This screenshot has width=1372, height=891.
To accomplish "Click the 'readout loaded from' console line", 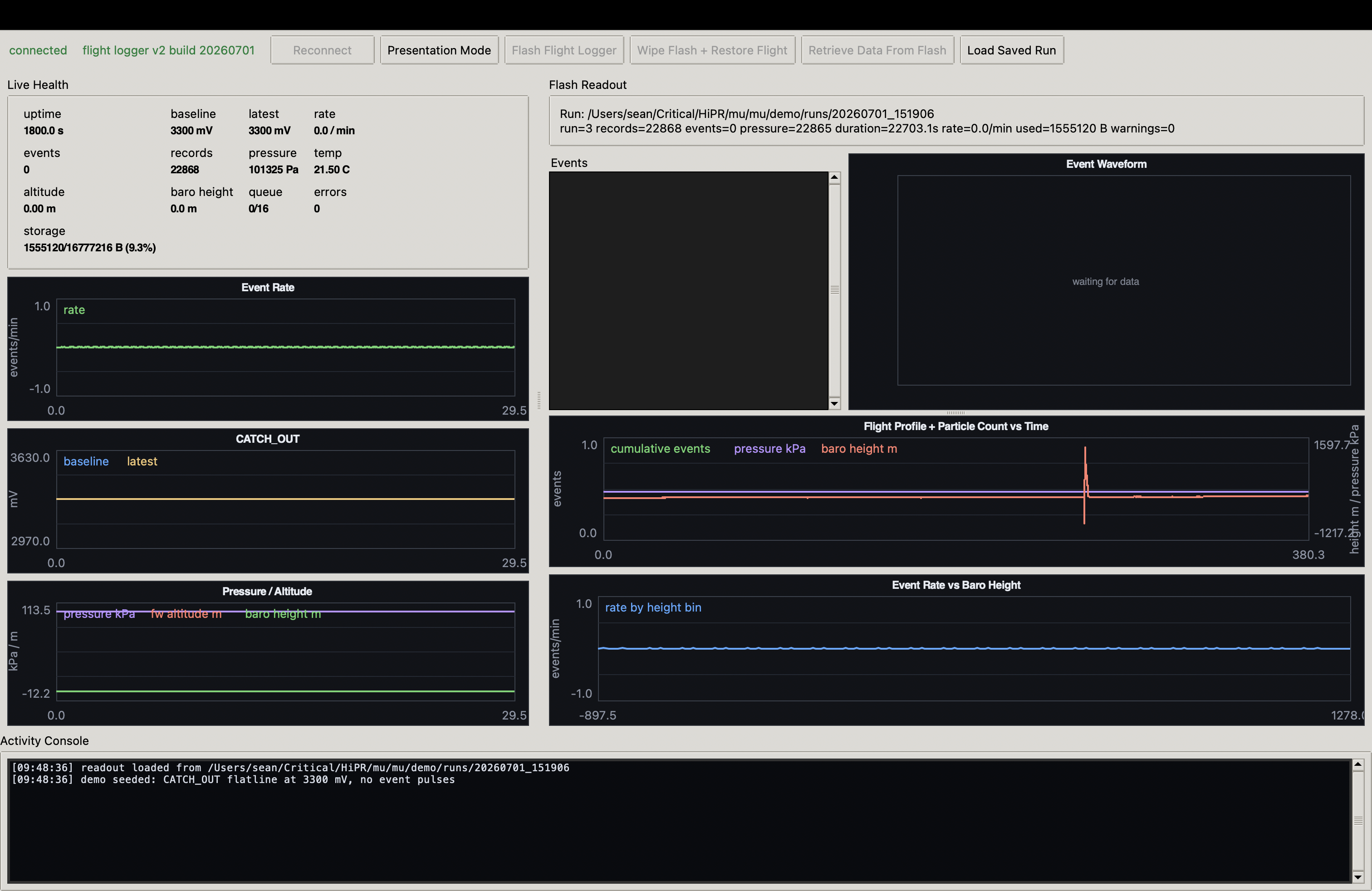I will click(x=290, y=768).
